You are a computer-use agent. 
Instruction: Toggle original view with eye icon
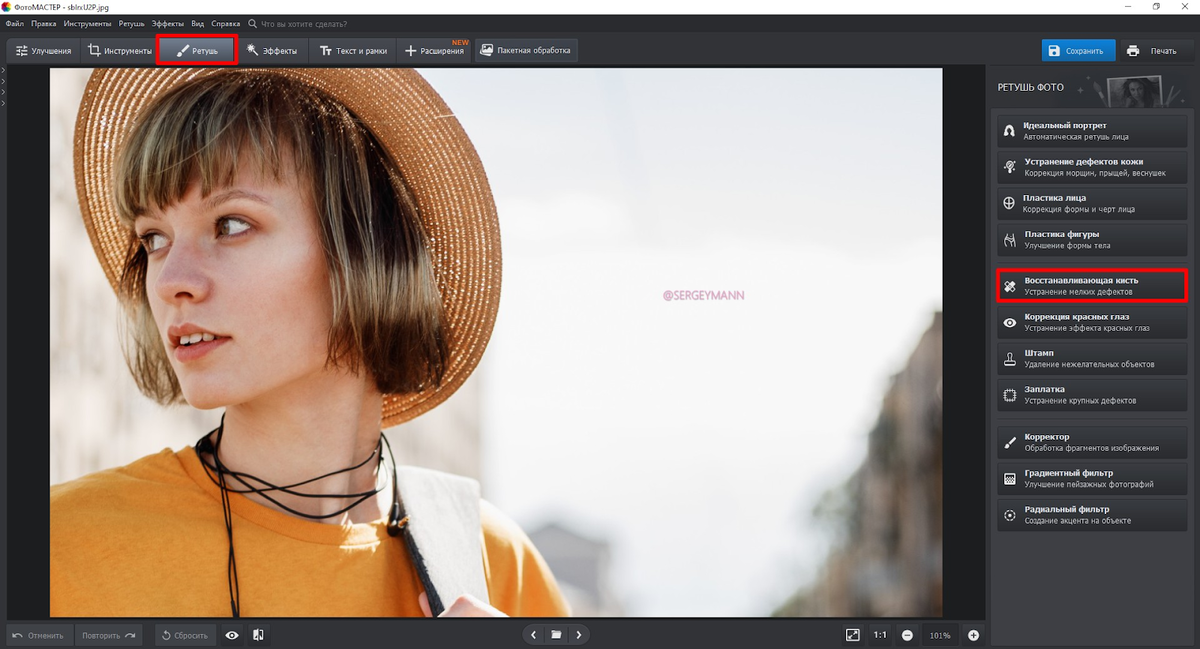[232, 635]
